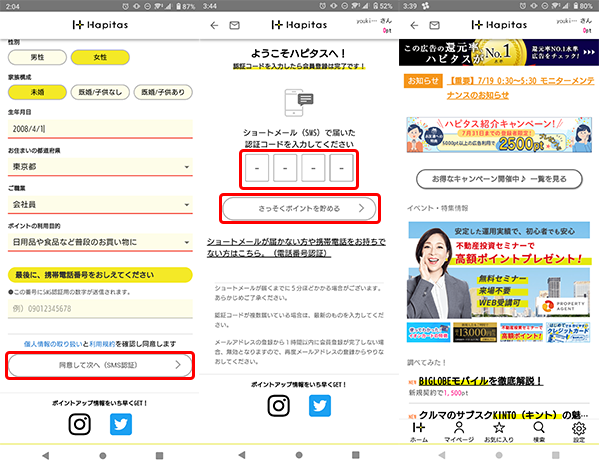This screenshot has width=600, height=467.
Task: Select the 13,000 thumbnail under the banner
Action: (475, 332)
